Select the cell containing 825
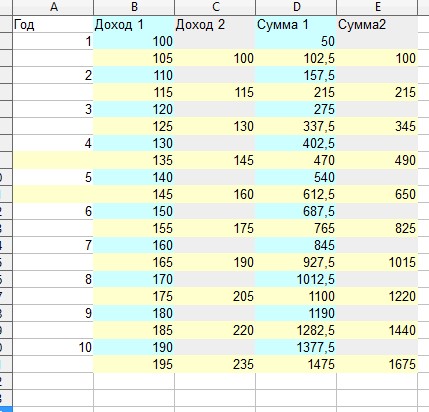This screenshot has width=429, height=412. coord(377,228)
